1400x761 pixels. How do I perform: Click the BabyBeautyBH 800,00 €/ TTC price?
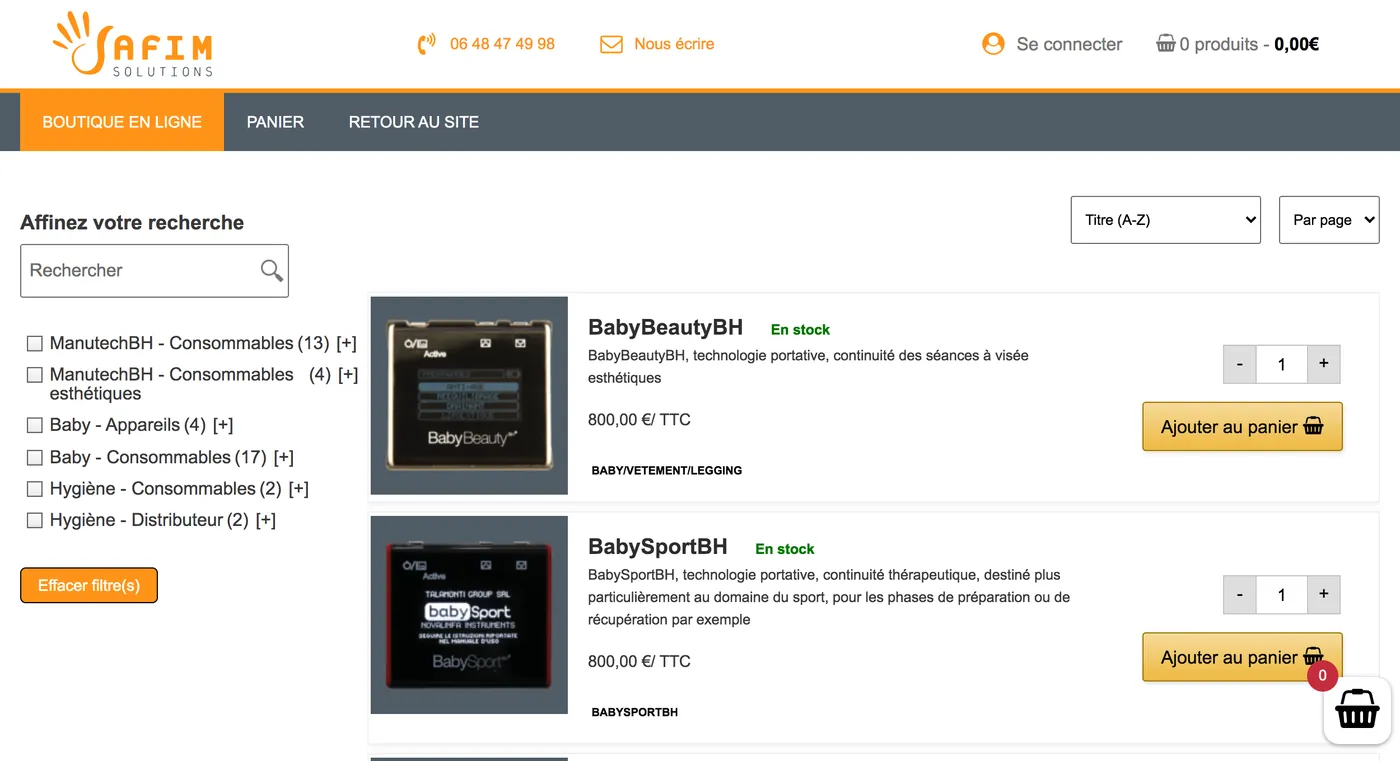point(639,420)
